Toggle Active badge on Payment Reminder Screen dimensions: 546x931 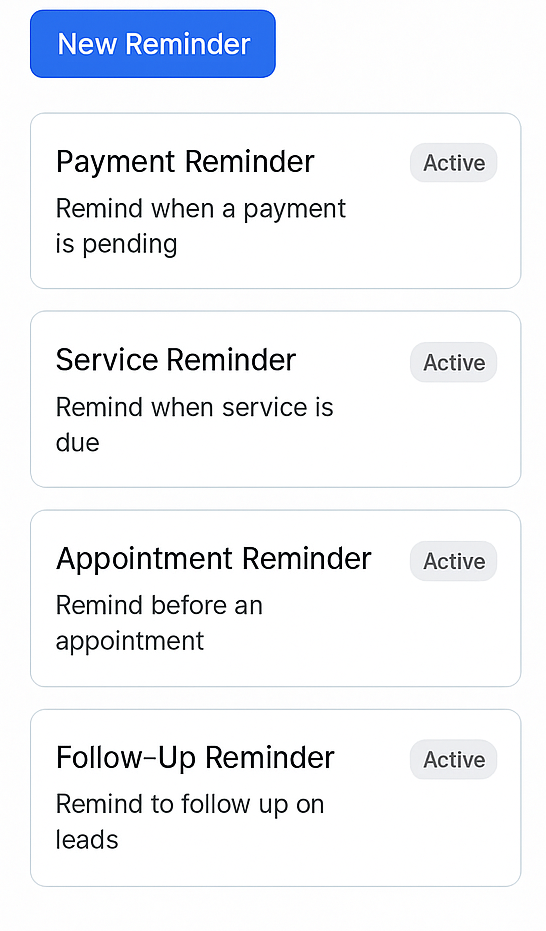(x=453, y=163)
